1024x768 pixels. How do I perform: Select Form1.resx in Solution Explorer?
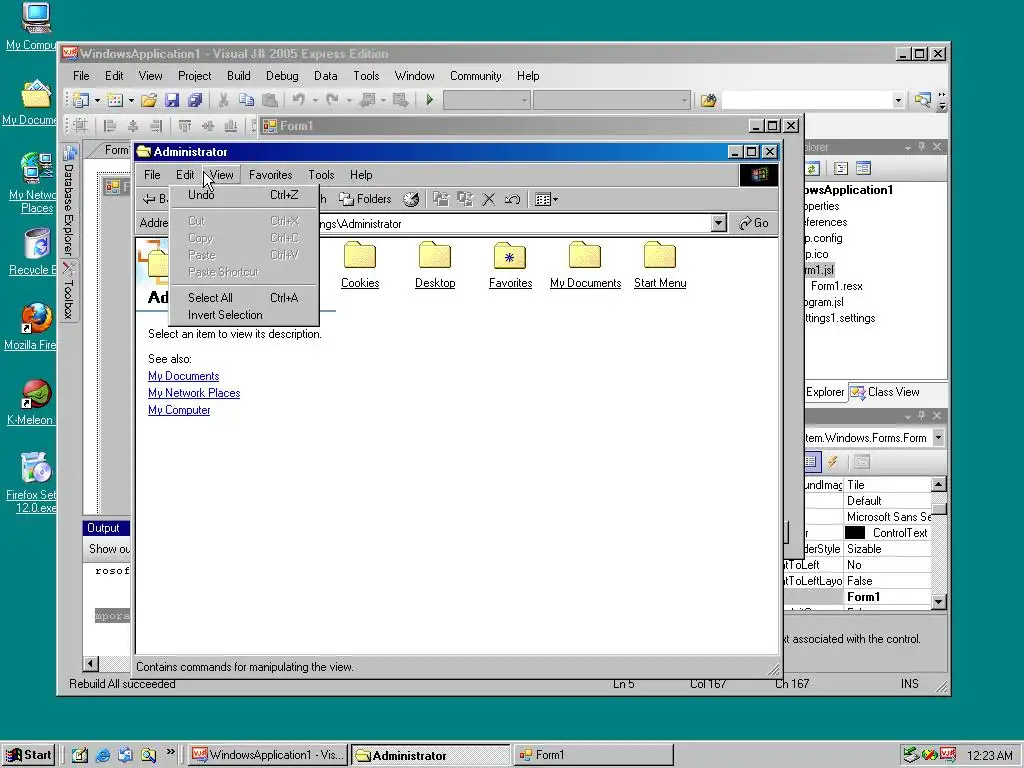(x=837, y=286)
